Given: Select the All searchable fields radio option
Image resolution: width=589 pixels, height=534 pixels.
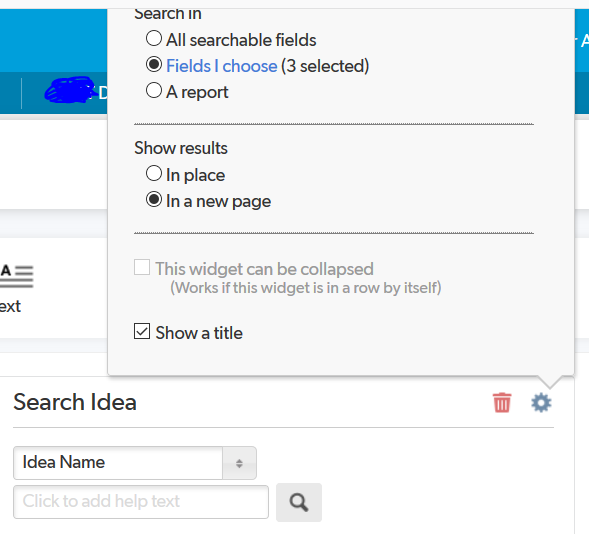Looking at the screenshot, I should click(x=154, y=38).
